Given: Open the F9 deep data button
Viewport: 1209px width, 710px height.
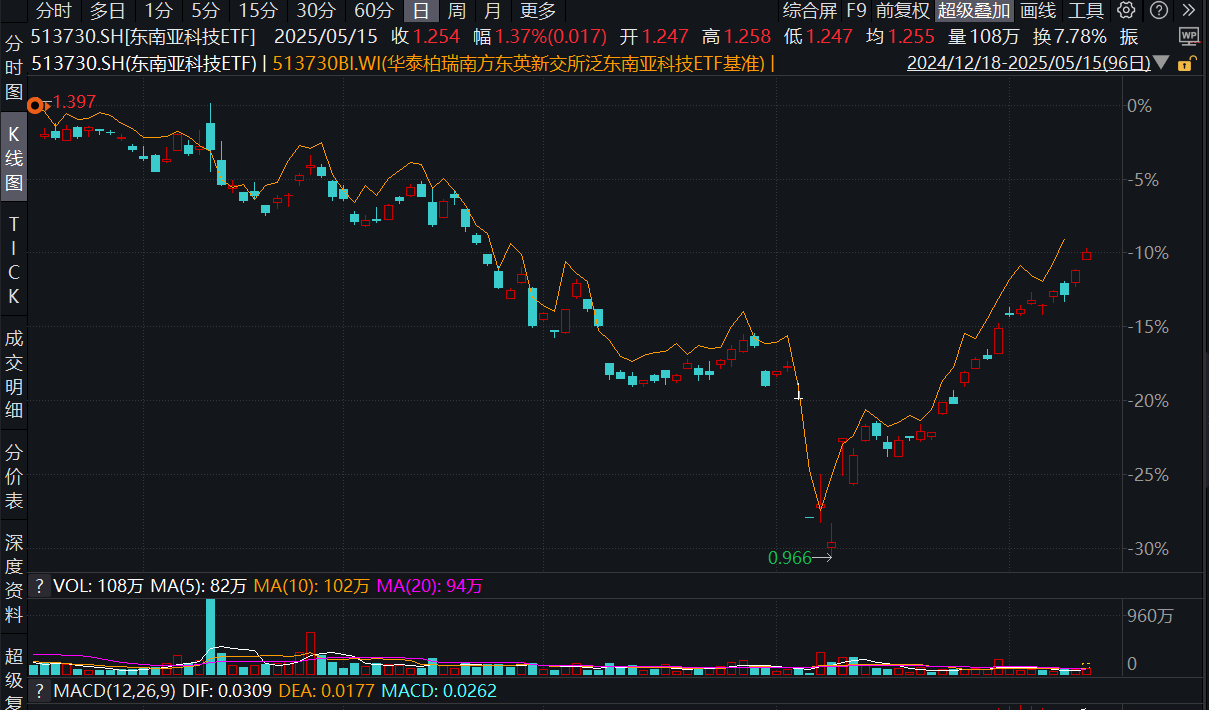Looking at the screenshot, I should (856, 11).
